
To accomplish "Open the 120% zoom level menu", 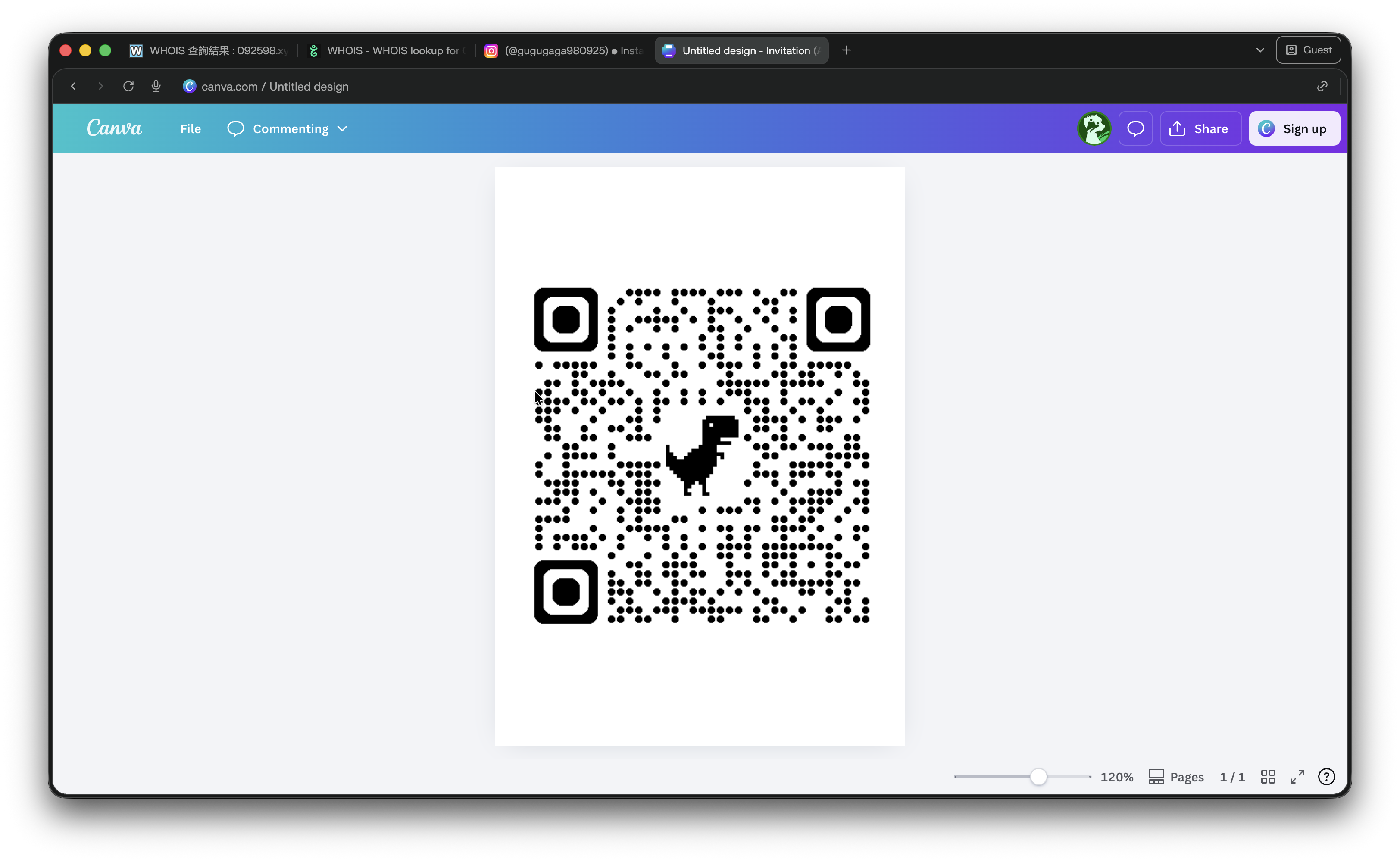I will tap(1116, 777).
